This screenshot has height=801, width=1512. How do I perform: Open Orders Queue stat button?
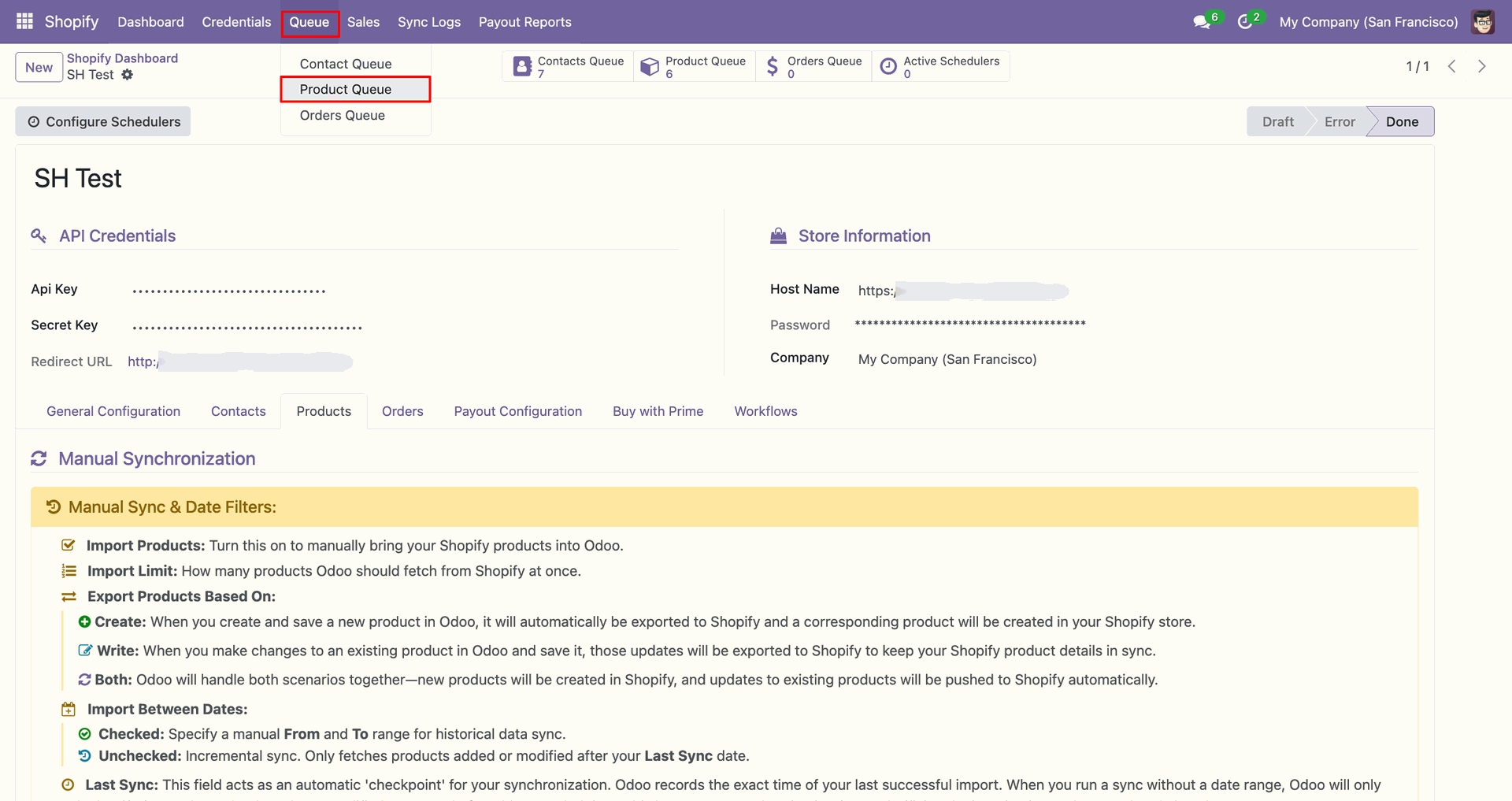pyautogui.click(x=813, y=66)
